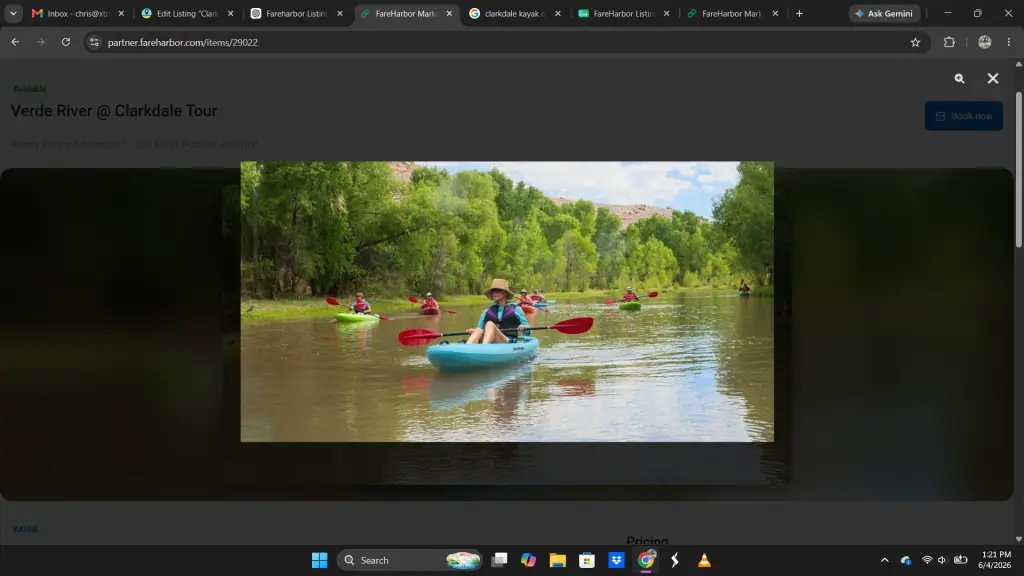Switch to the clarkdale kayak Google tab
This screenshot has height=576, width=1024.
point(515,13)
